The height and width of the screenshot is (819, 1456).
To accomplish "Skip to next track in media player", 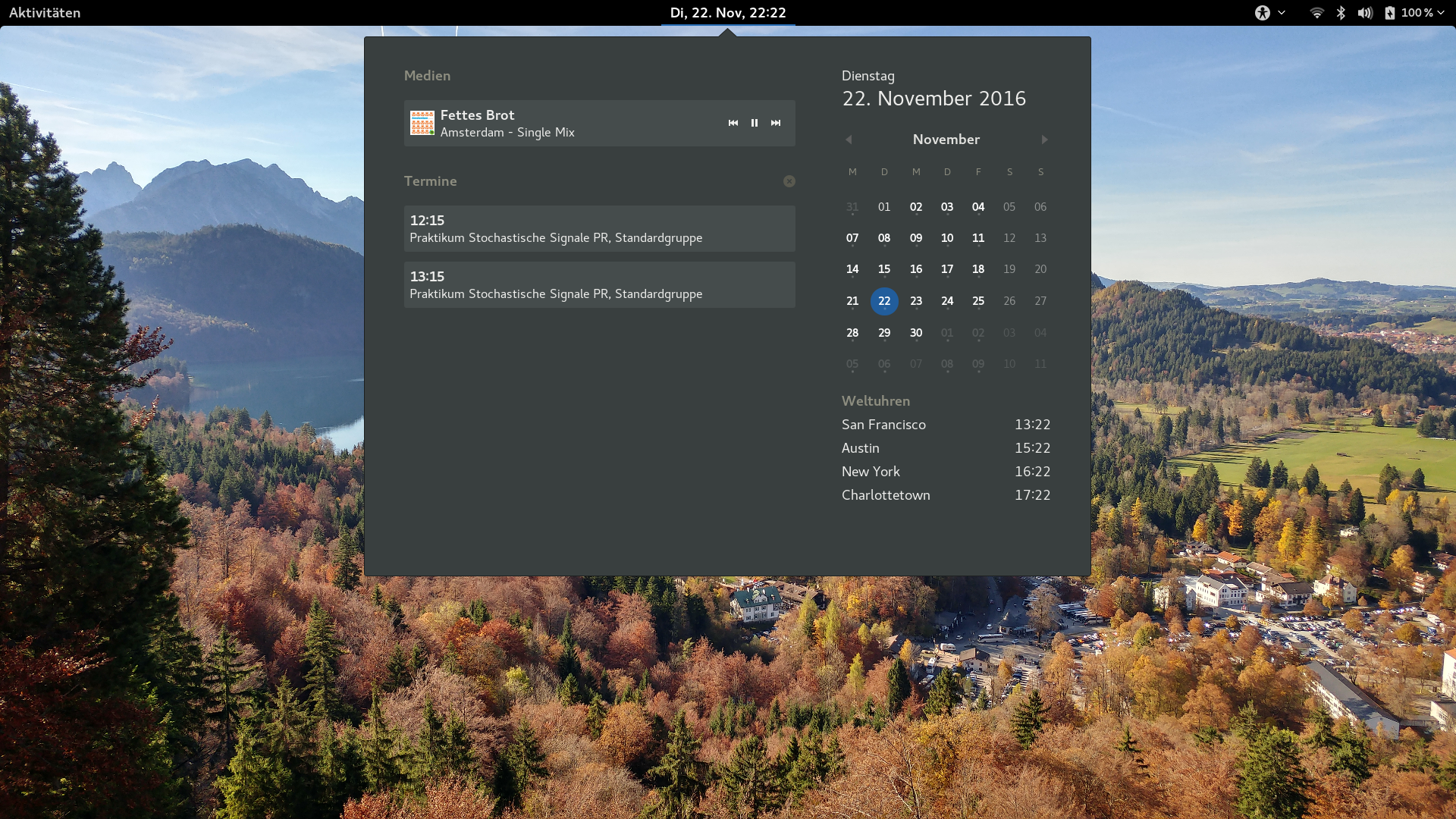I will click(775, 123).
